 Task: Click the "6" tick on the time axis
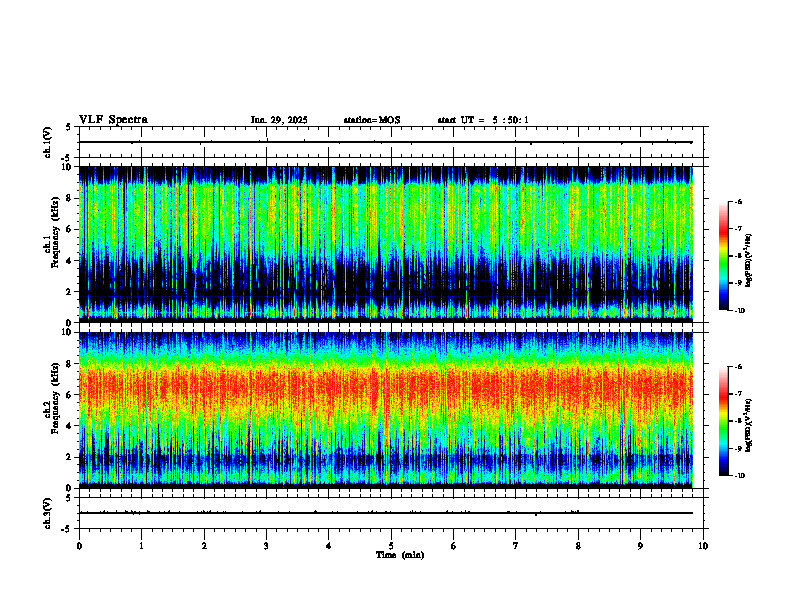[454, 546]
